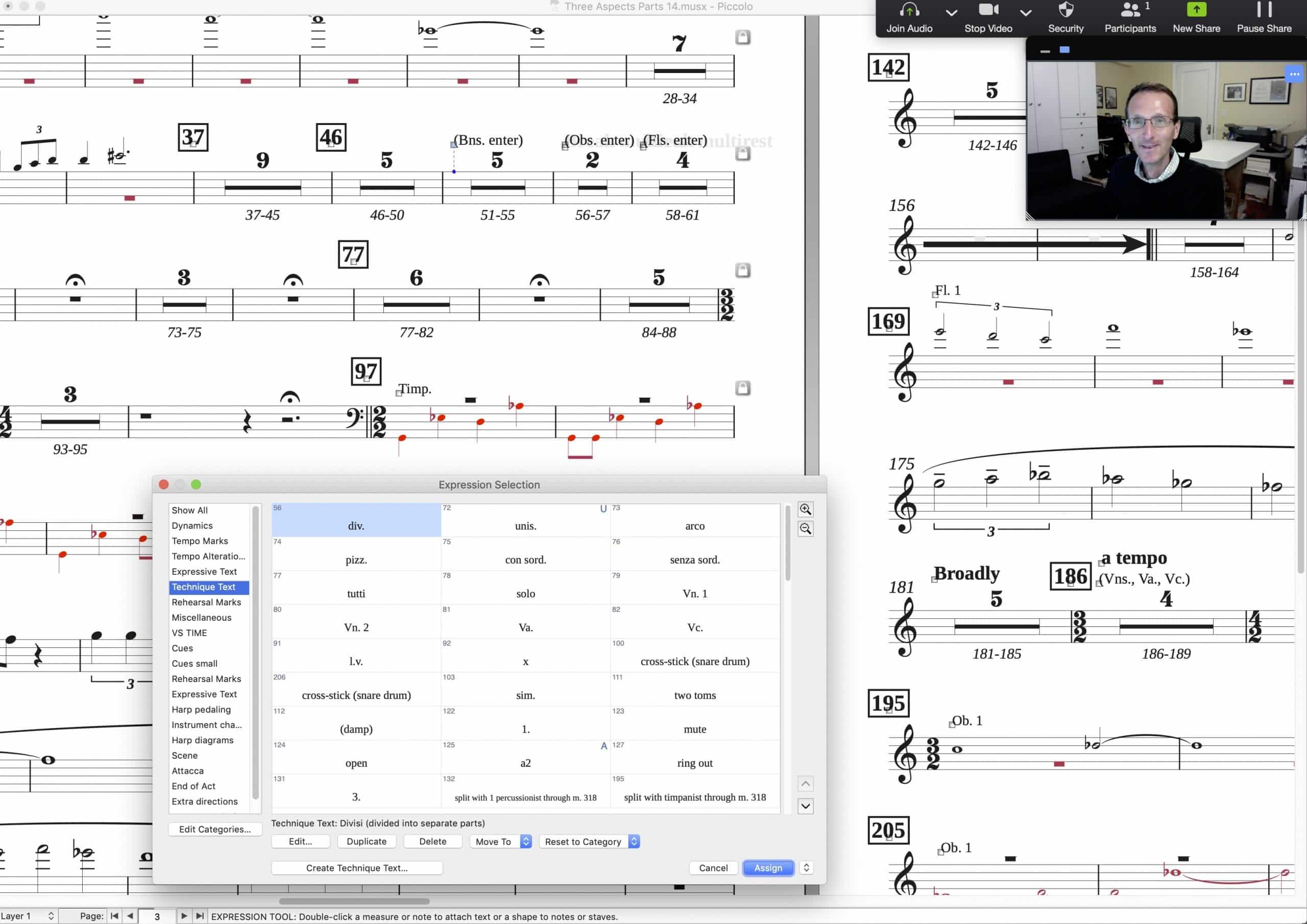Click the Create Technique Text button
The width and height of the screenshot is (1307, 924).
coord(356,868)
